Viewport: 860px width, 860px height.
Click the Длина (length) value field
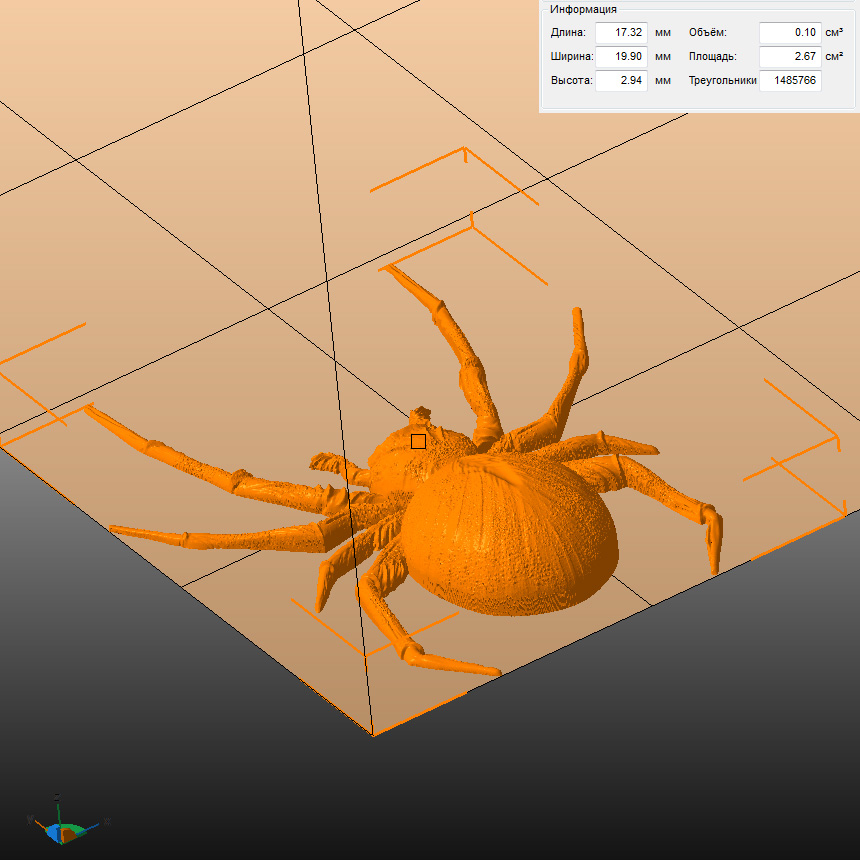click(x=621, y=33)
